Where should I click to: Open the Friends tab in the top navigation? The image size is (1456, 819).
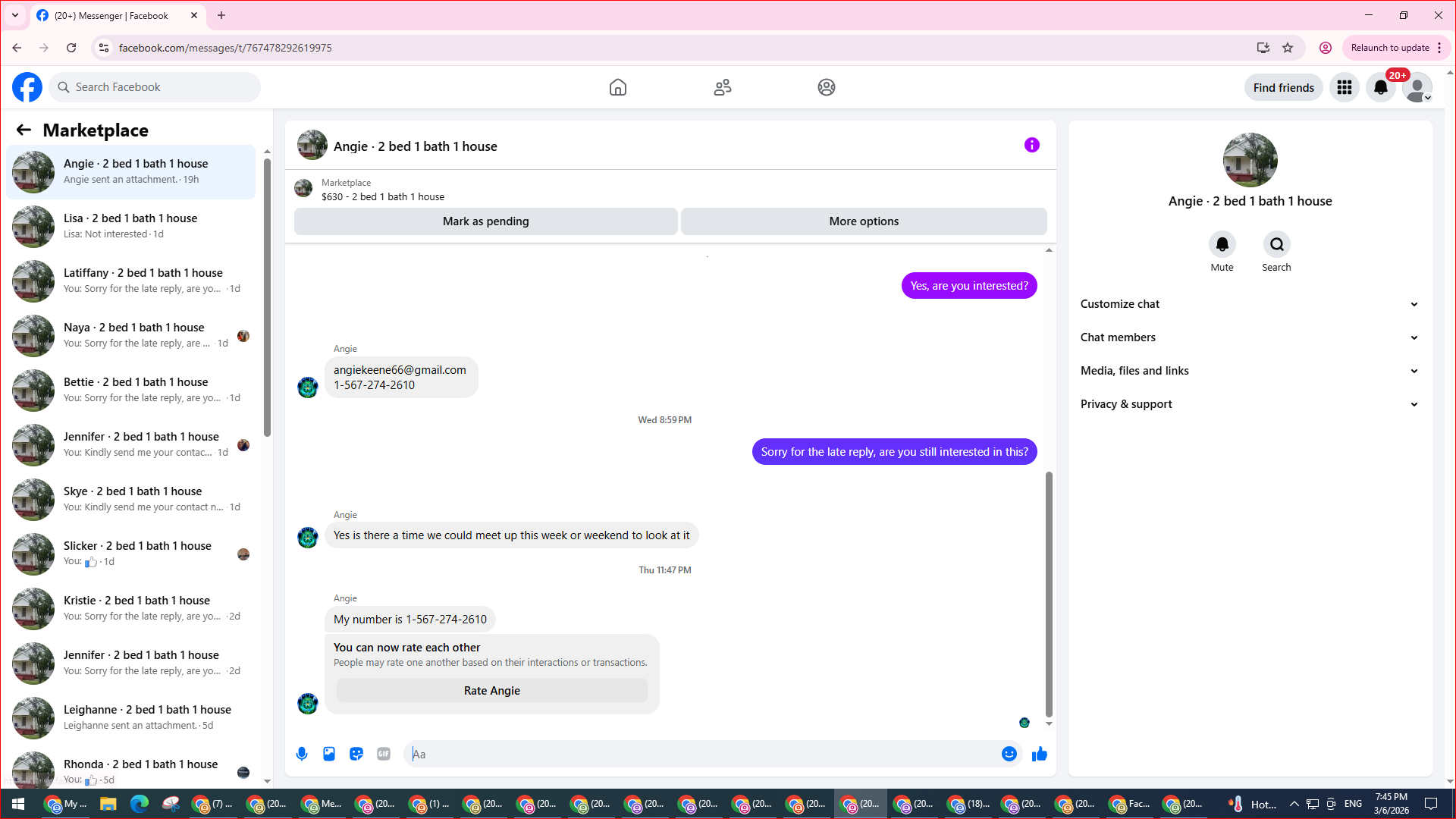pyautogui.click(x=722, y=87)
